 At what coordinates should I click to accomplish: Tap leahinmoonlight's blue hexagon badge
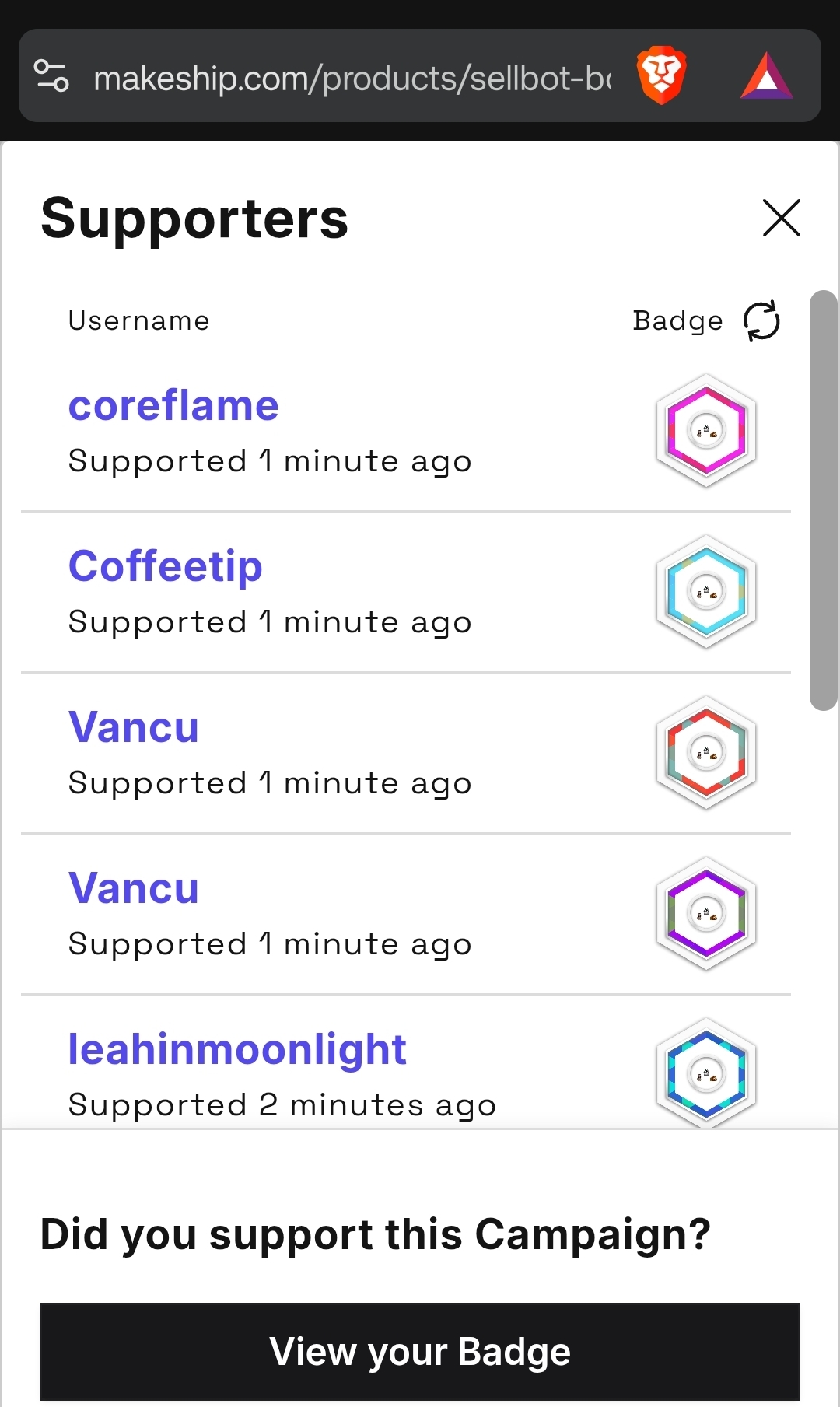tap(706, 1073)
